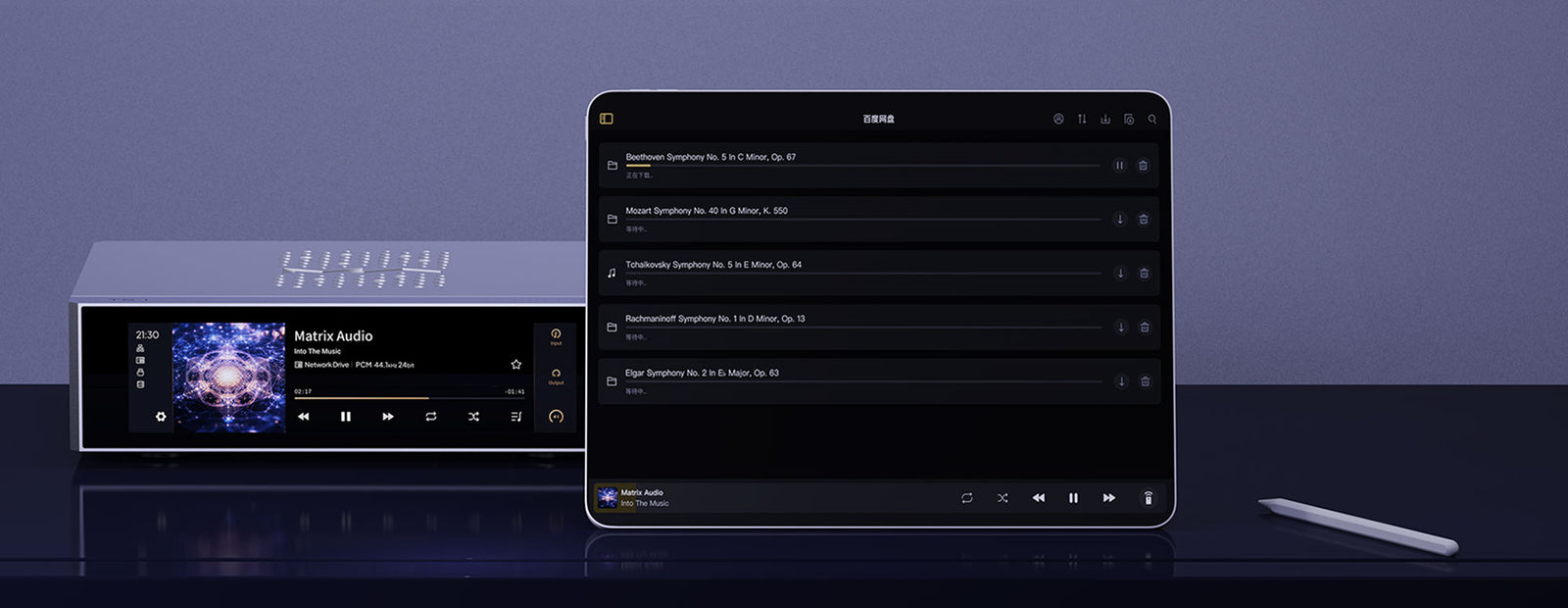This screenshot has height=608, width=1568.
Task: Open the account profile icon in tablet header
Action: pyautogui.click(x=1058, y=119)
